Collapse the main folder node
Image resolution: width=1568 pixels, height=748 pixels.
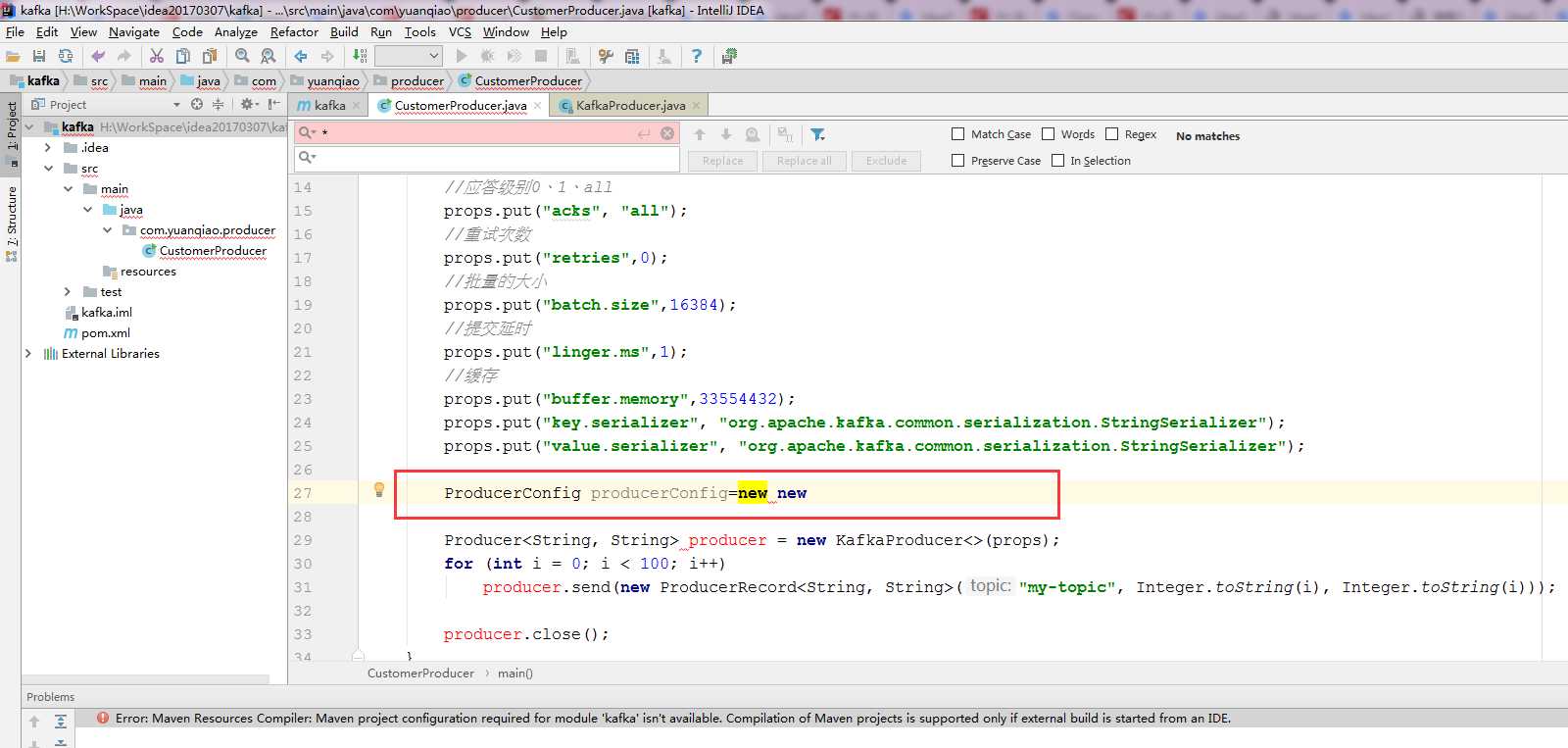click(x=68, y=189)
